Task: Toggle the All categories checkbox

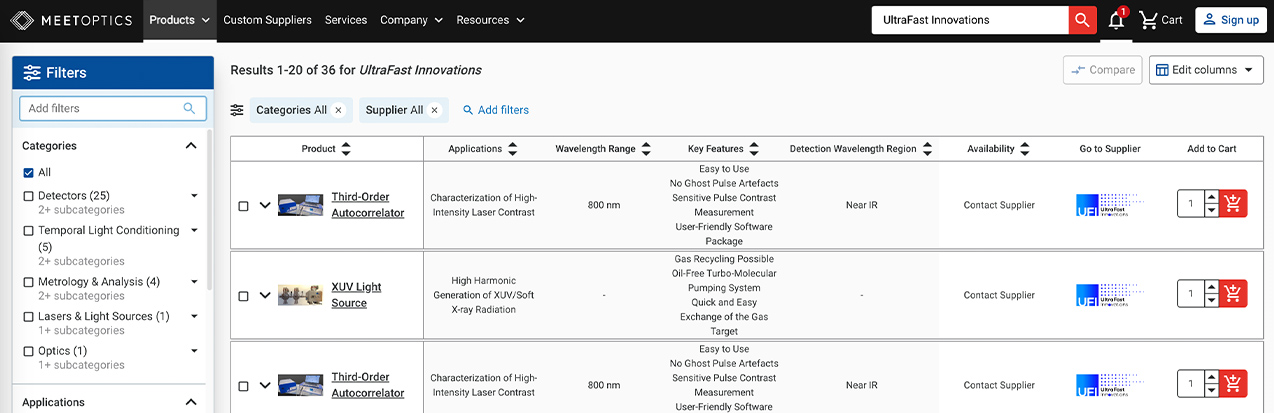Action: pyautogui.click(x=29, y=173)
